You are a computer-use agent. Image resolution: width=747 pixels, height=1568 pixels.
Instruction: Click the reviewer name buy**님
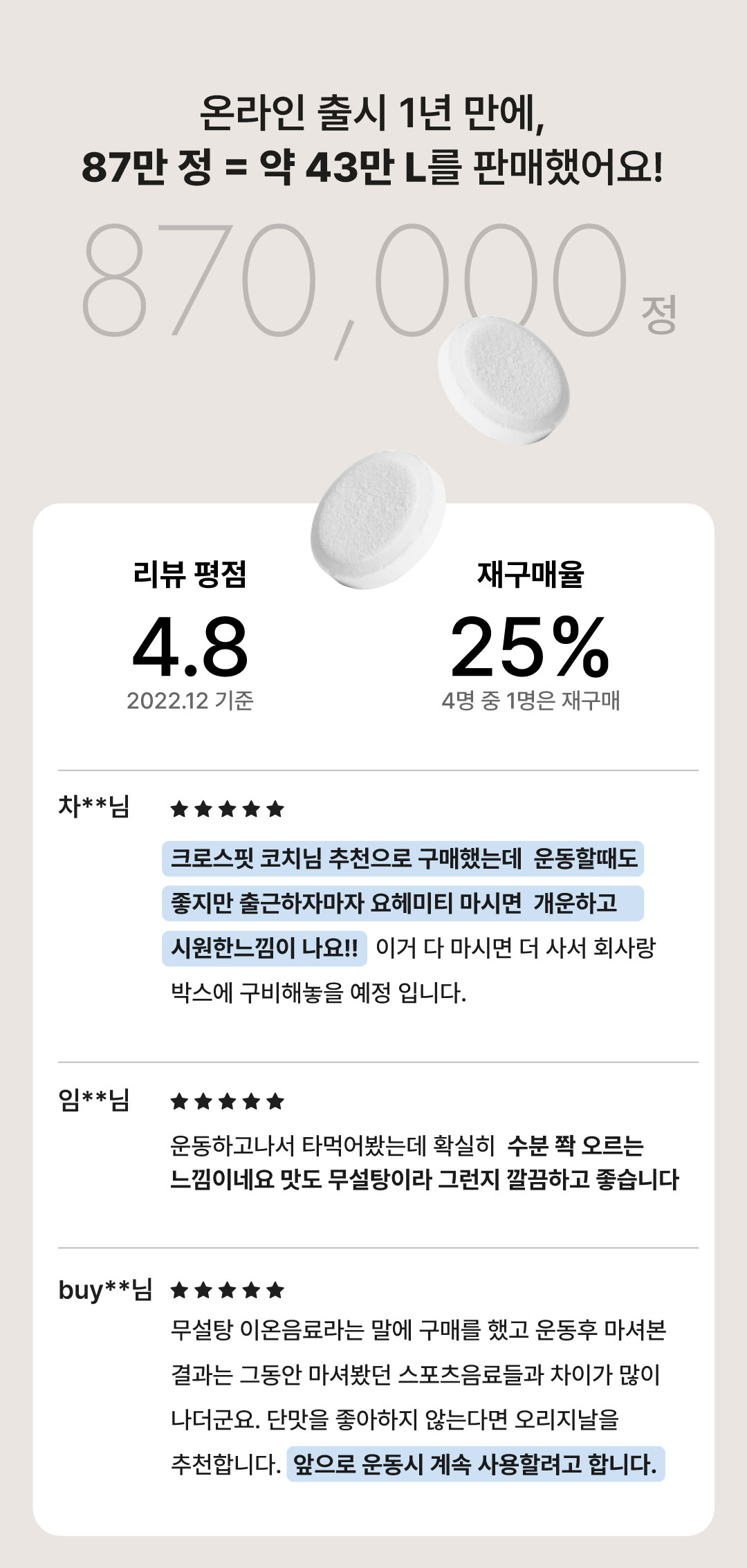[x=105, y=1289]
